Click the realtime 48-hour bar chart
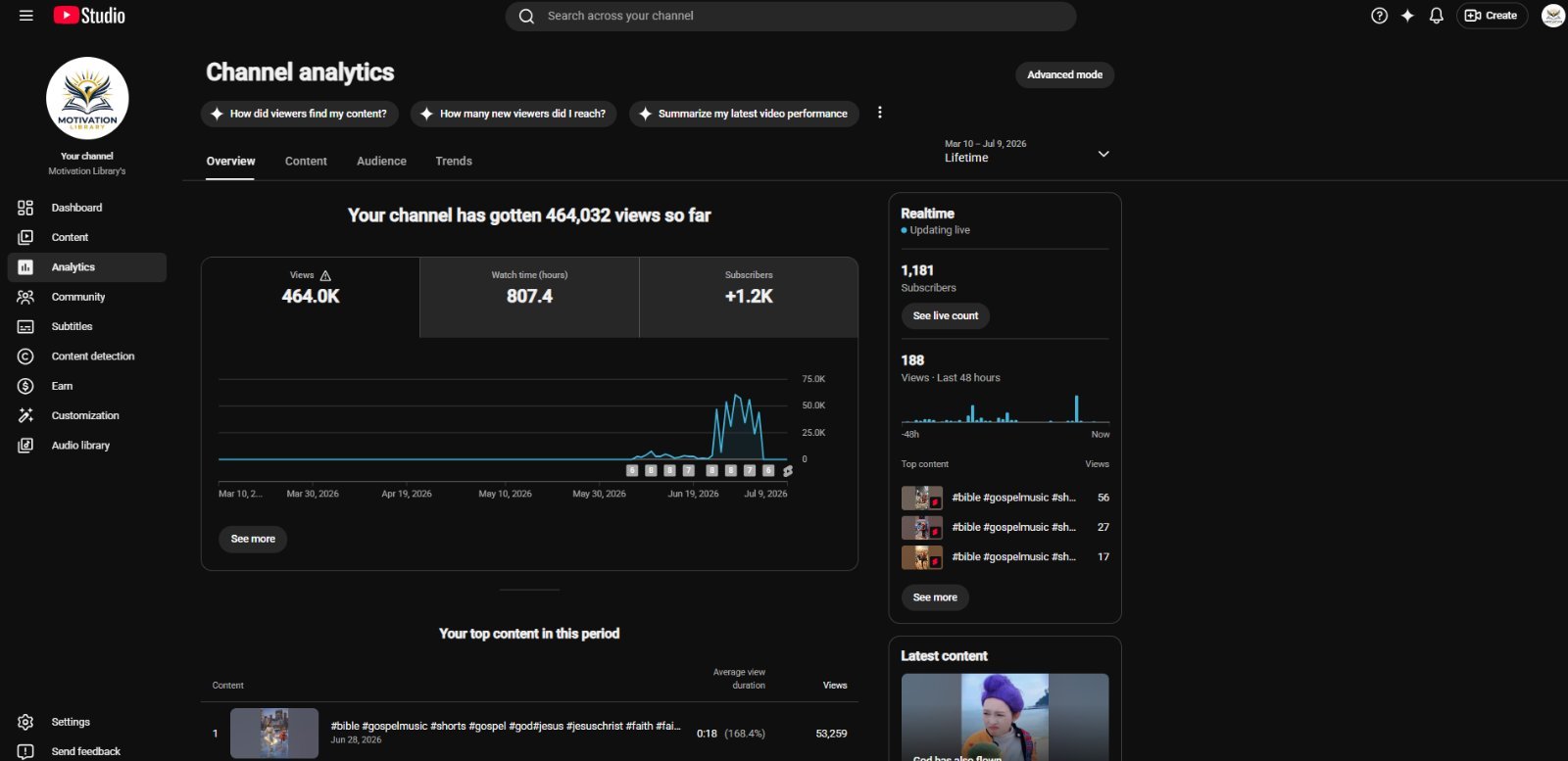1568x761 pixels. tap(1005, 408)
